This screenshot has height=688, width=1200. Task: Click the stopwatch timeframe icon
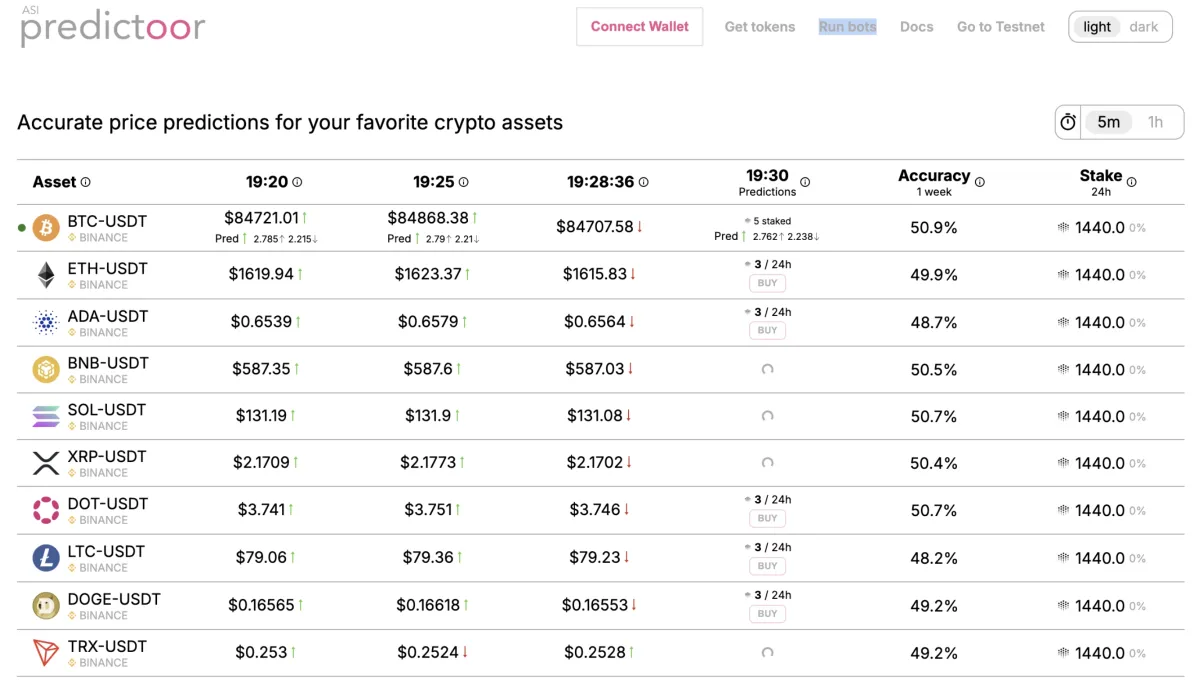click(1068, 122)
